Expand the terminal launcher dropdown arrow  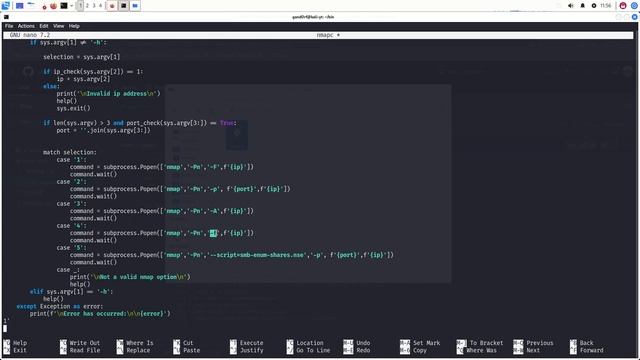(71, 6)
